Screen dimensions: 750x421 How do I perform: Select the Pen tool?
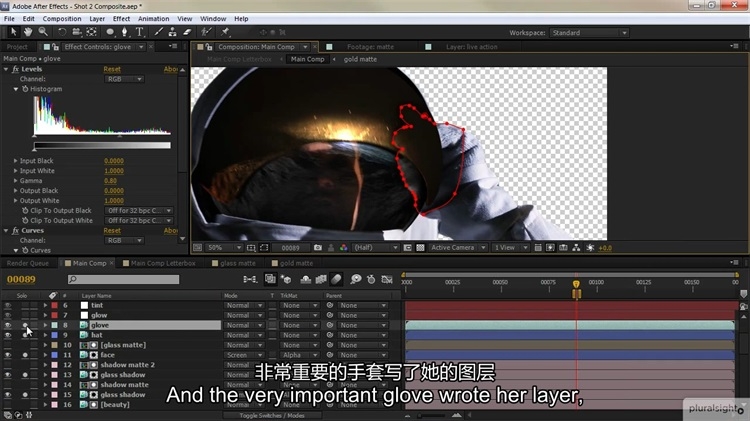coord(124,32)
